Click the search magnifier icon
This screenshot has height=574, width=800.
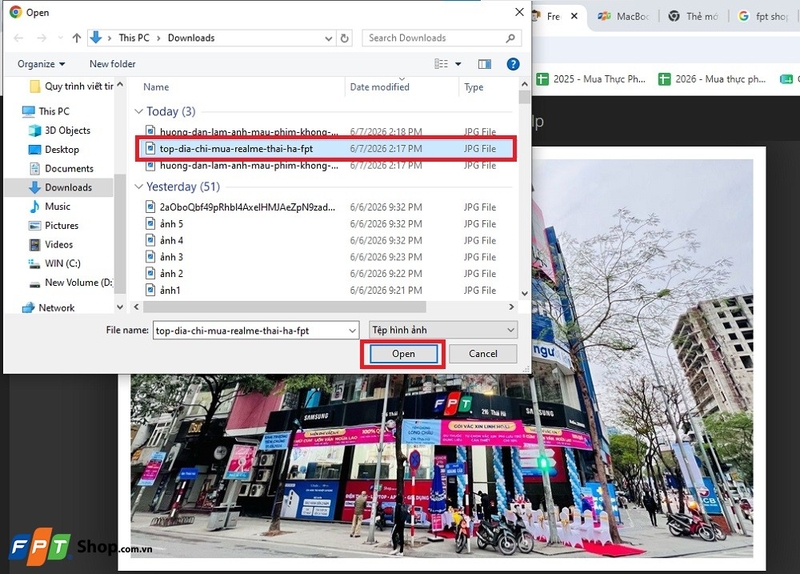point(511,38)
